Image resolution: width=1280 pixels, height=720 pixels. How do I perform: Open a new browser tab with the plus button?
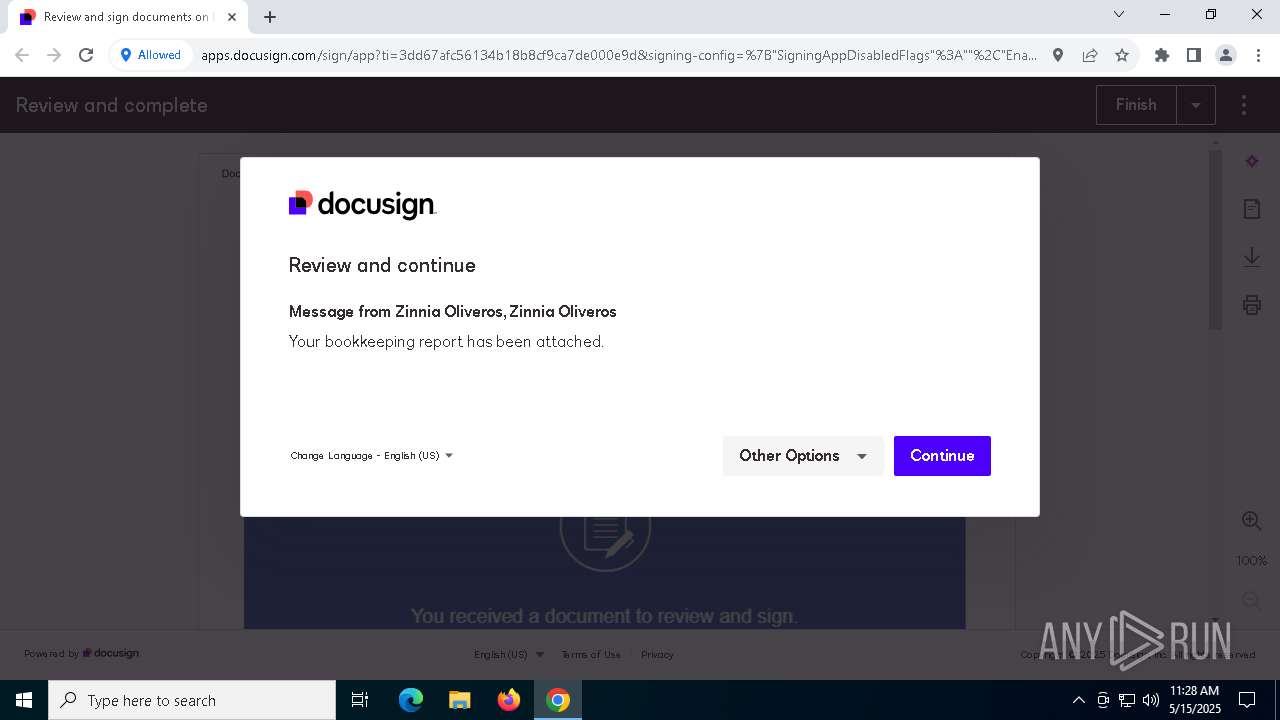[270, 17]
